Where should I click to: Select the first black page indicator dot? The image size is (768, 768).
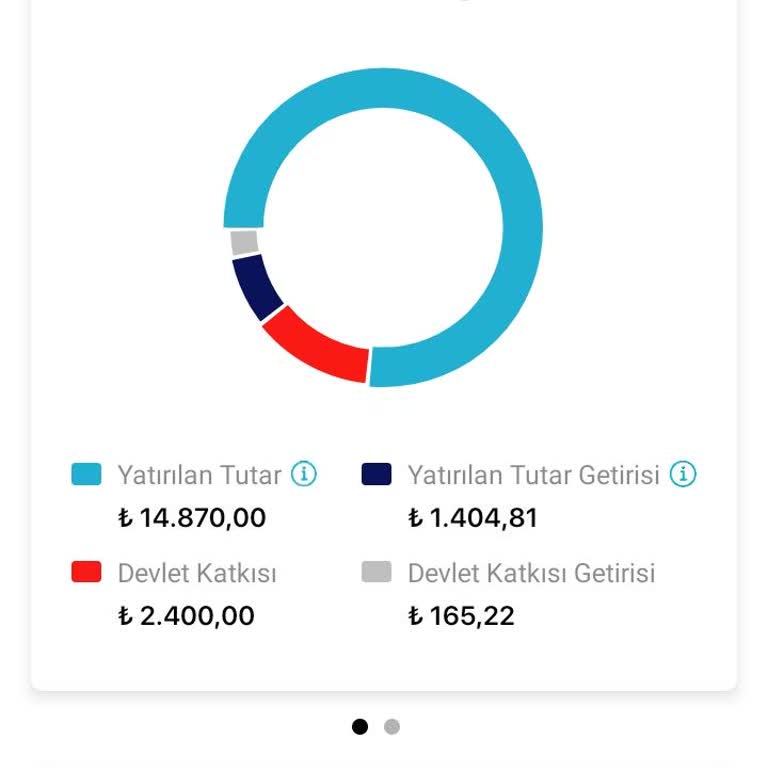[360, 727]
